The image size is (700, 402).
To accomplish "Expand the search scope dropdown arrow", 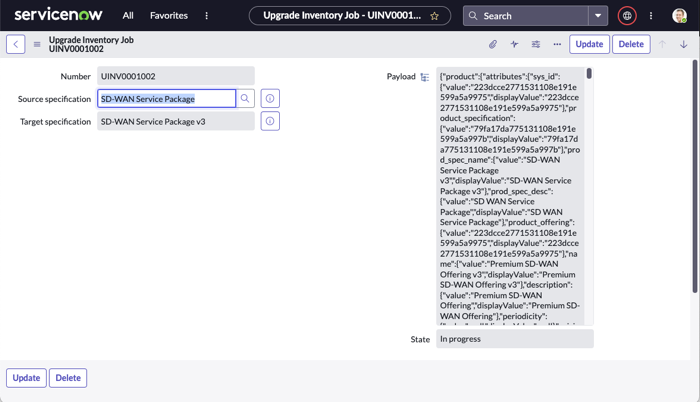I will (x=598, y=16).
